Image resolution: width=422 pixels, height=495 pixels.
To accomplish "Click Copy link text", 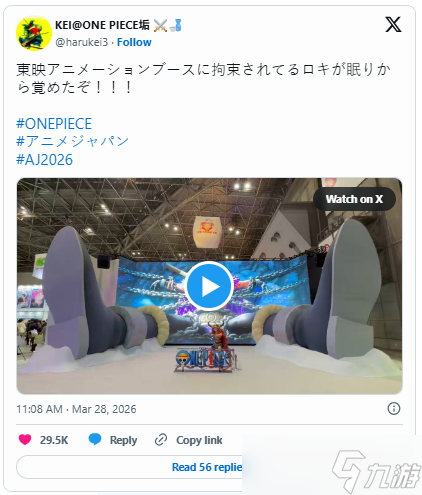I will click(x=199, y=440).
